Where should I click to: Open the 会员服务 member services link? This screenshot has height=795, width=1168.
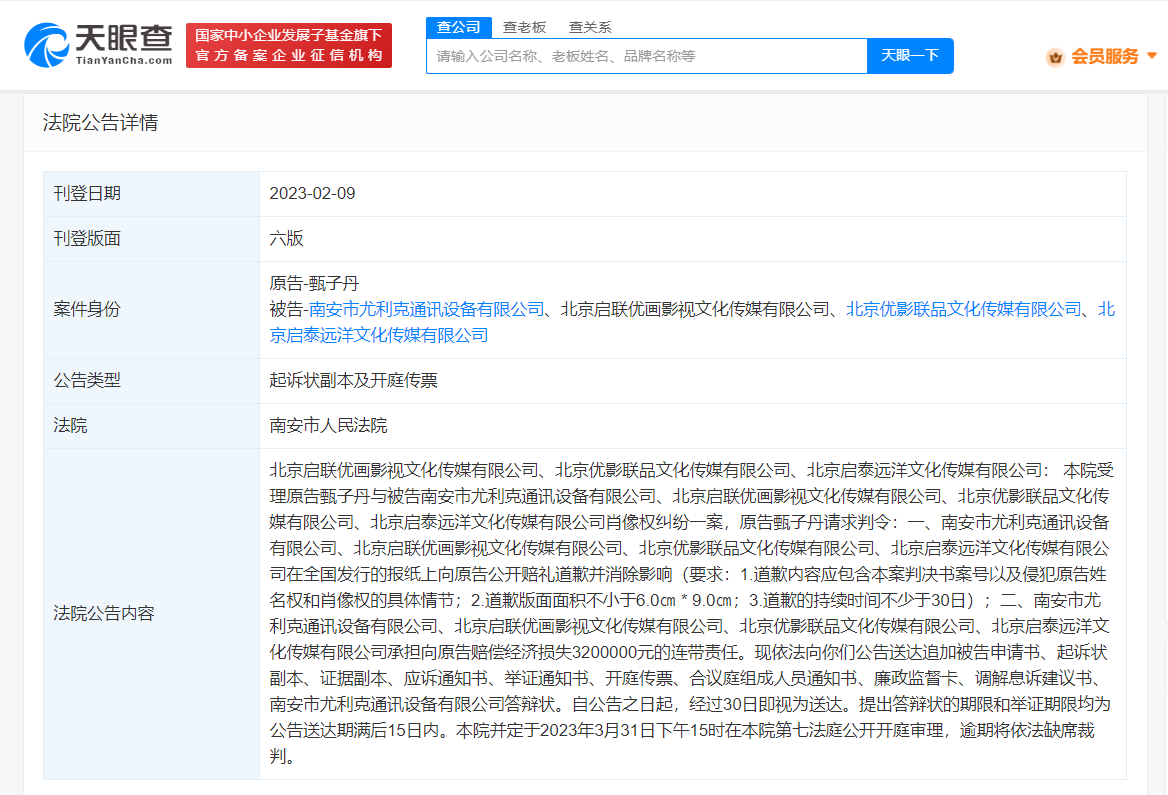[1105, 57]
